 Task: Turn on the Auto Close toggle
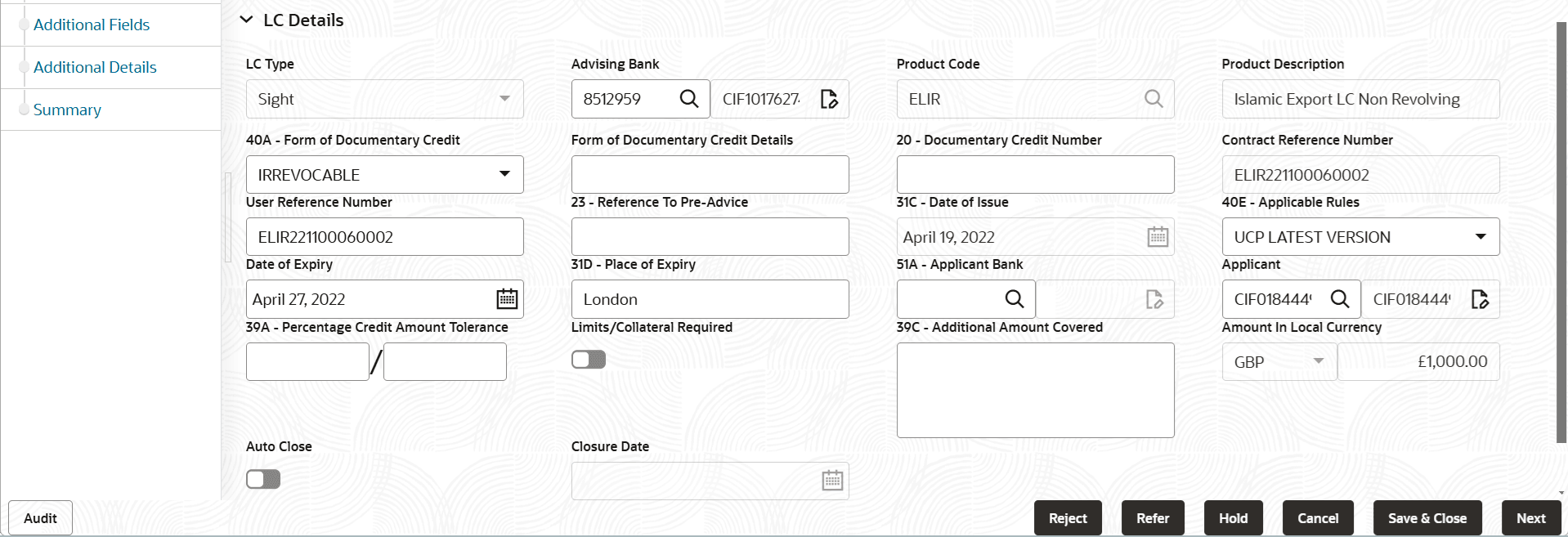click(x=262, y=479)
